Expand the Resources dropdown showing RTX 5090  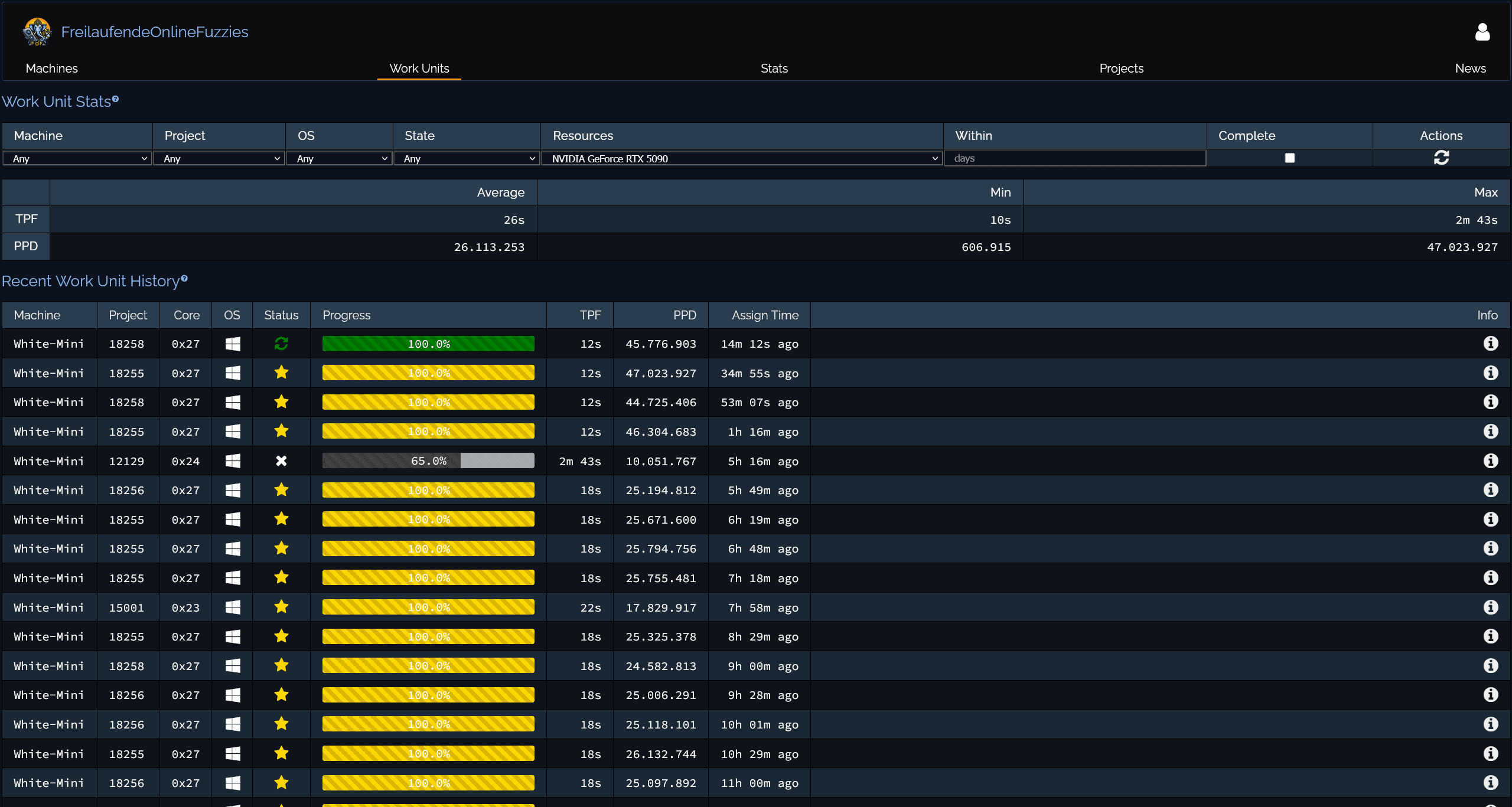(x=742, y=158)
